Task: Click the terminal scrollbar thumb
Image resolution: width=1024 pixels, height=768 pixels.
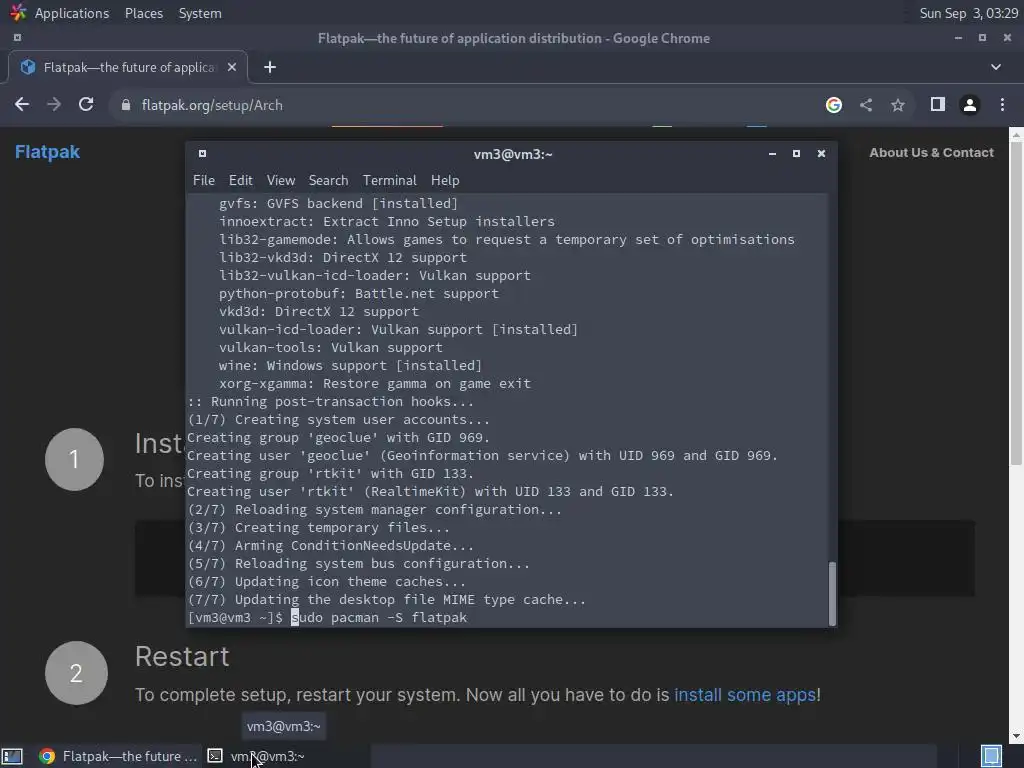Action: (x=832, y=593)
